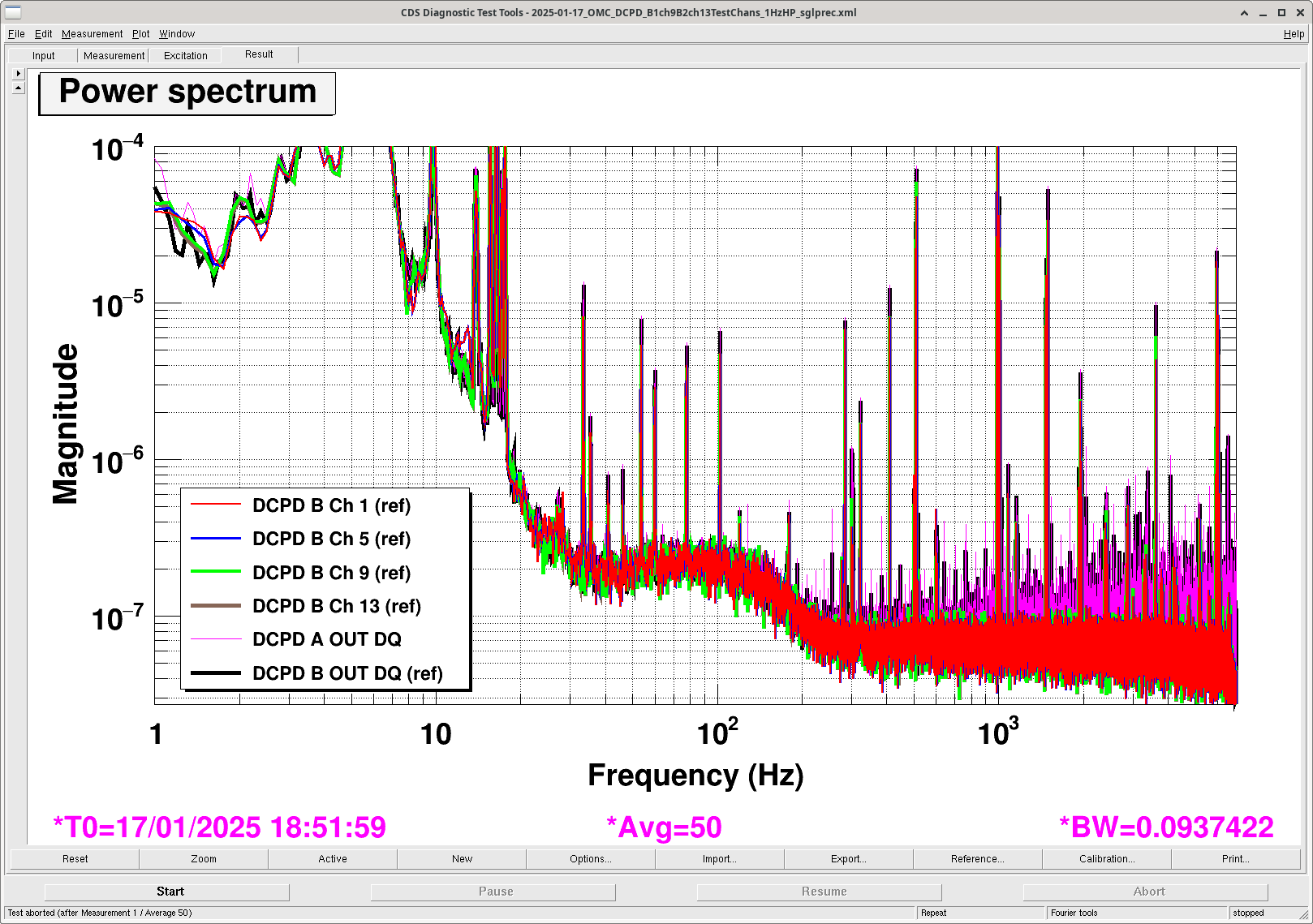1313x924 pixels.
Task: Click the red DCPD B Ch 1 legend swatch
Action: 216,505
